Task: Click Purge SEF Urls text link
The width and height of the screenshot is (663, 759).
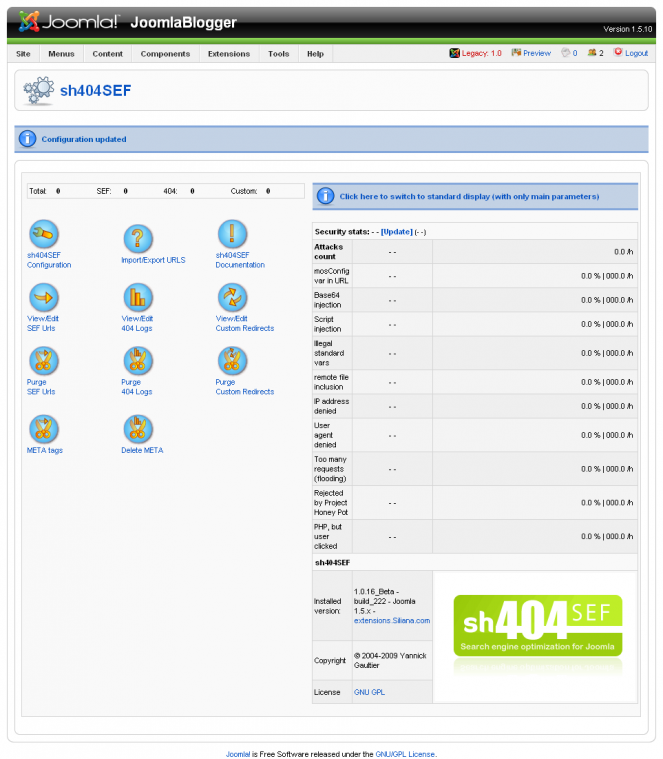Action: (41, 387)
